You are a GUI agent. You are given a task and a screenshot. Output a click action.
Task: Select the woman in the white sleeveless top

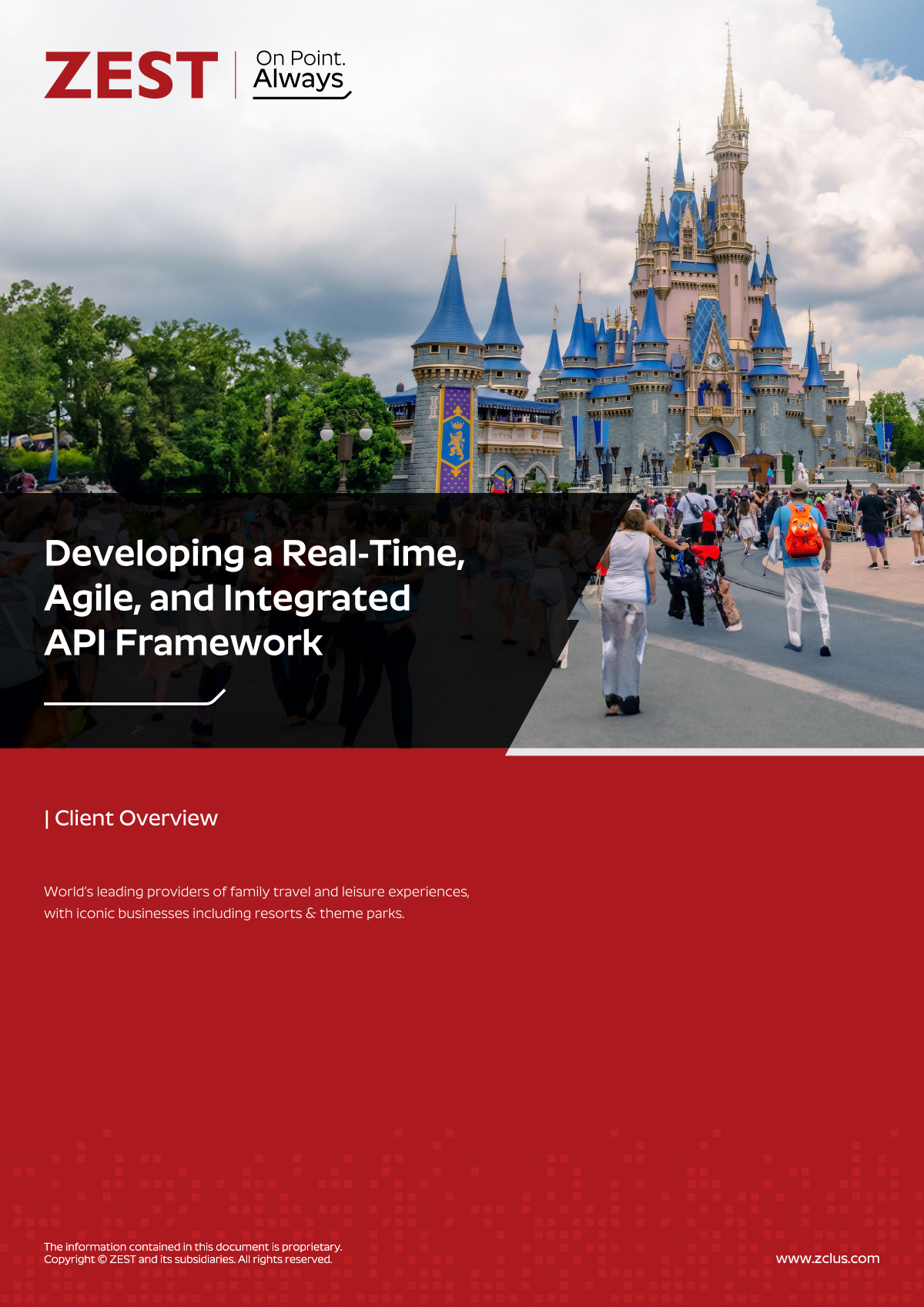click(x=627, y=608)
